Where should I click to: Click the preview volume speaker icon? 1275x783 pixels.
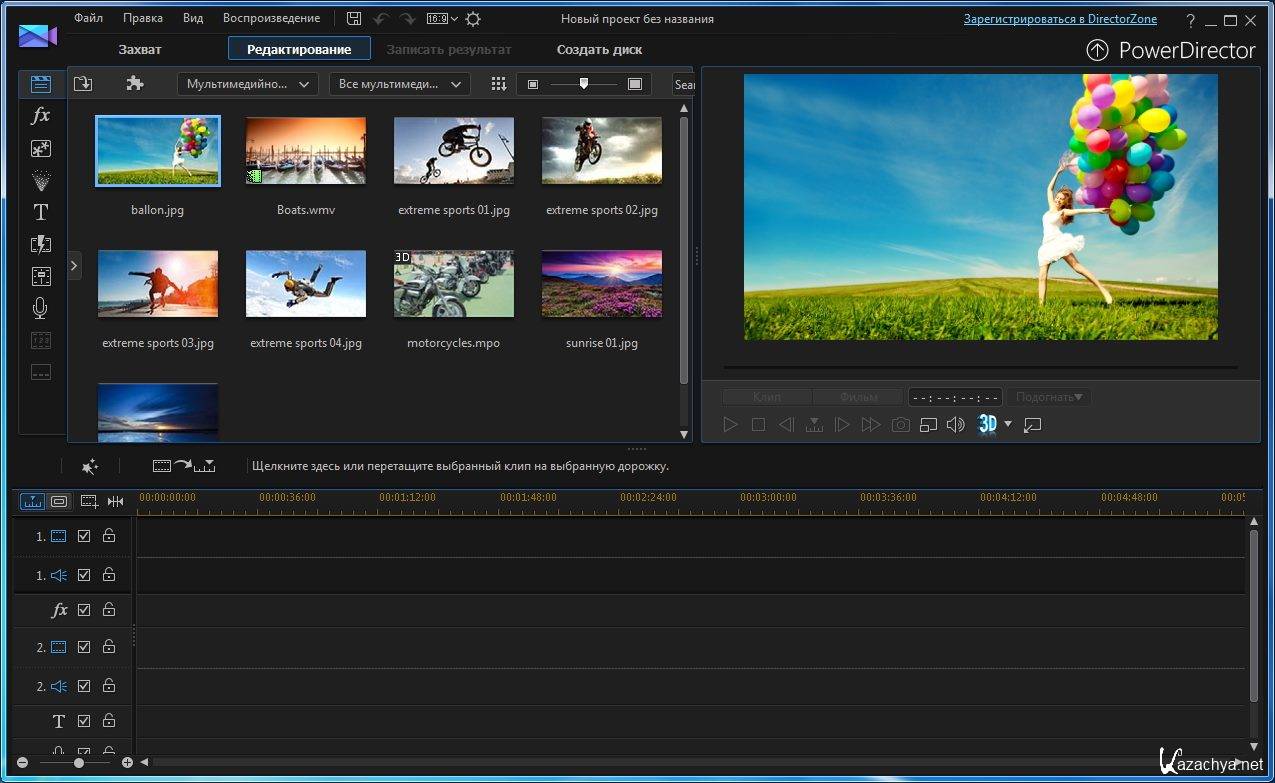tap(955, 425)
